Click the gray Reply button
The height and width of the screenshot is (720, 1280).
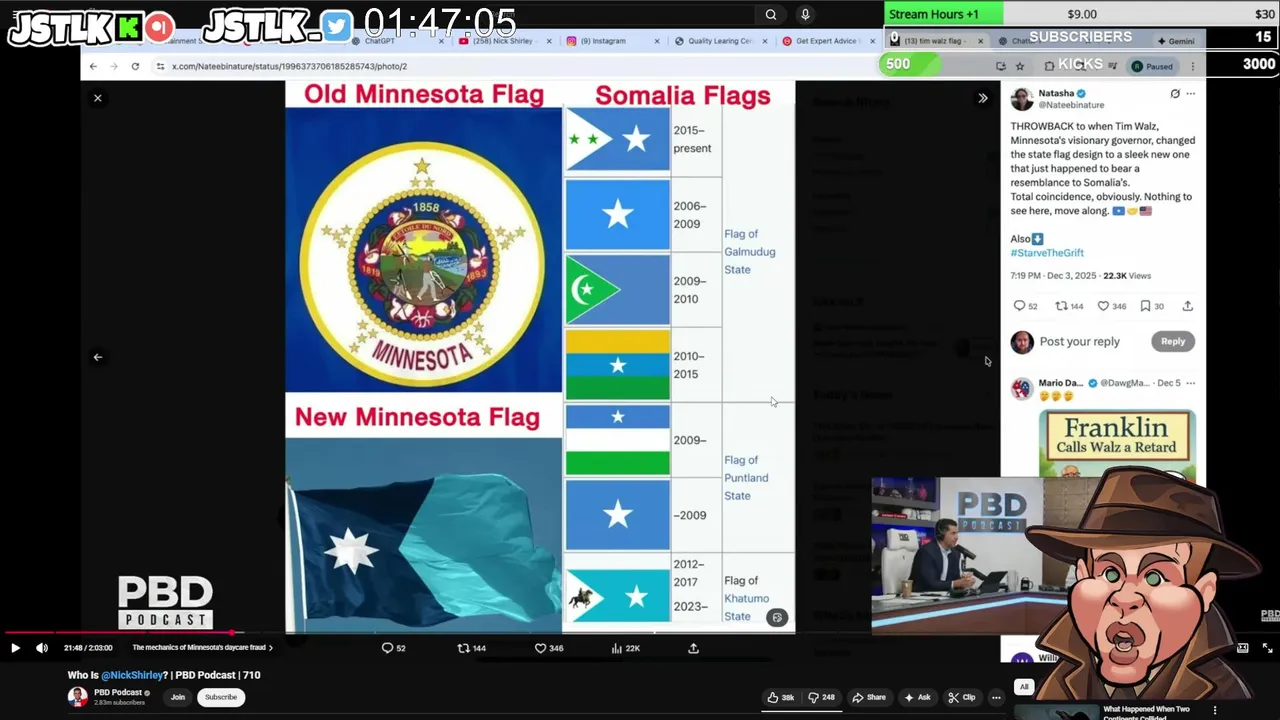1173,341
